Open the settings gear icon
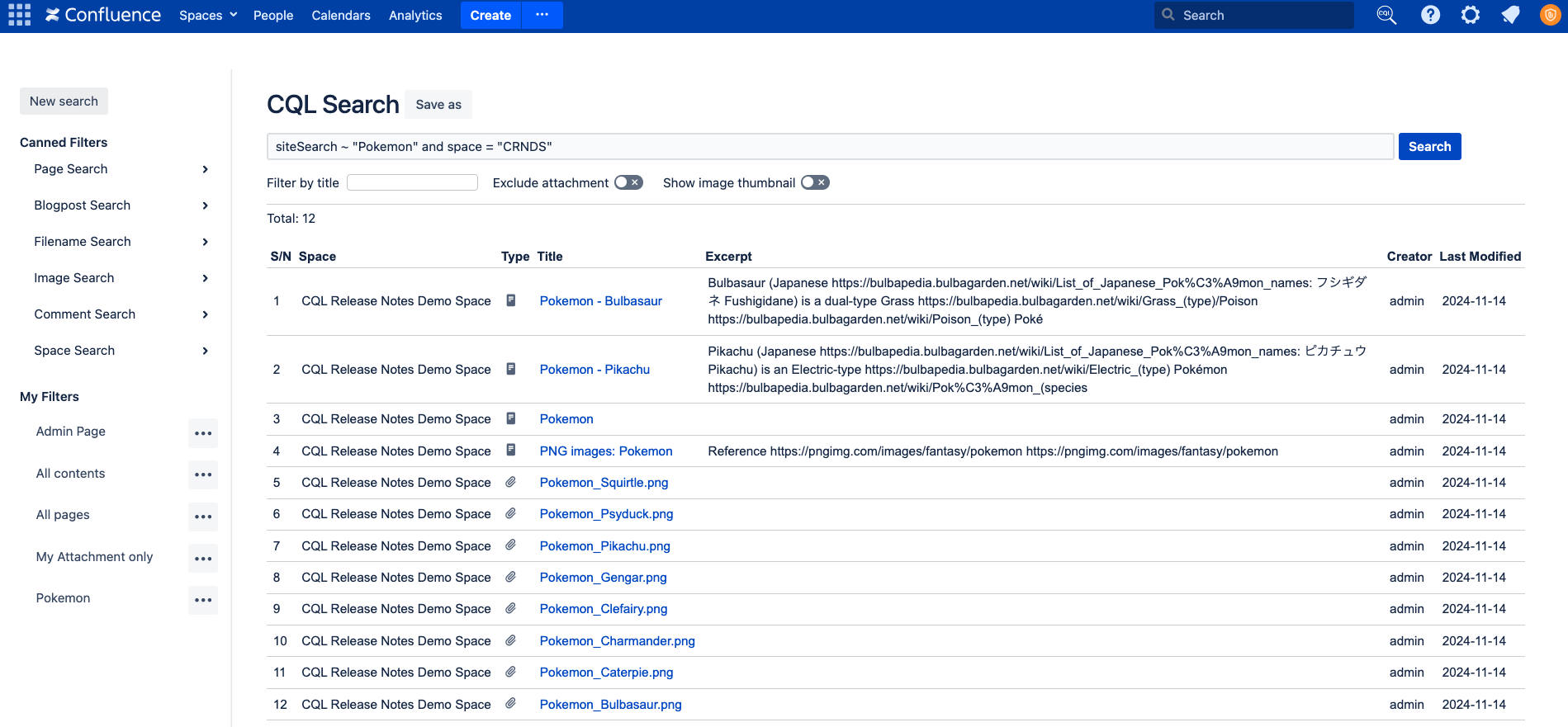The height and width of the screenshot is (727, 1568). (x=1471, y=15)
